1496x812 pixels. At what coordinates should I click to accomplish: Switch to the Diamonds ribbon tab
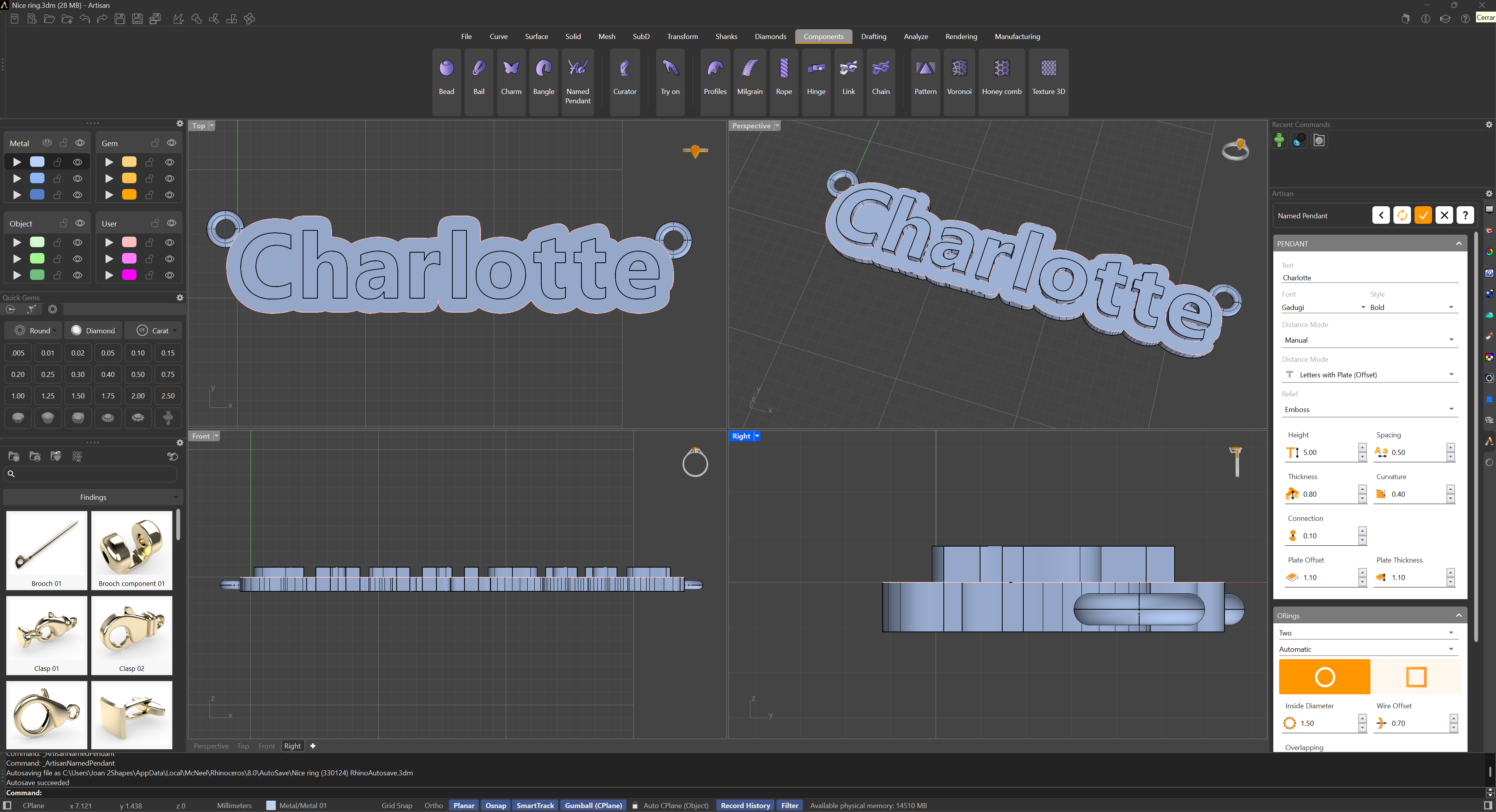point(770,37)
